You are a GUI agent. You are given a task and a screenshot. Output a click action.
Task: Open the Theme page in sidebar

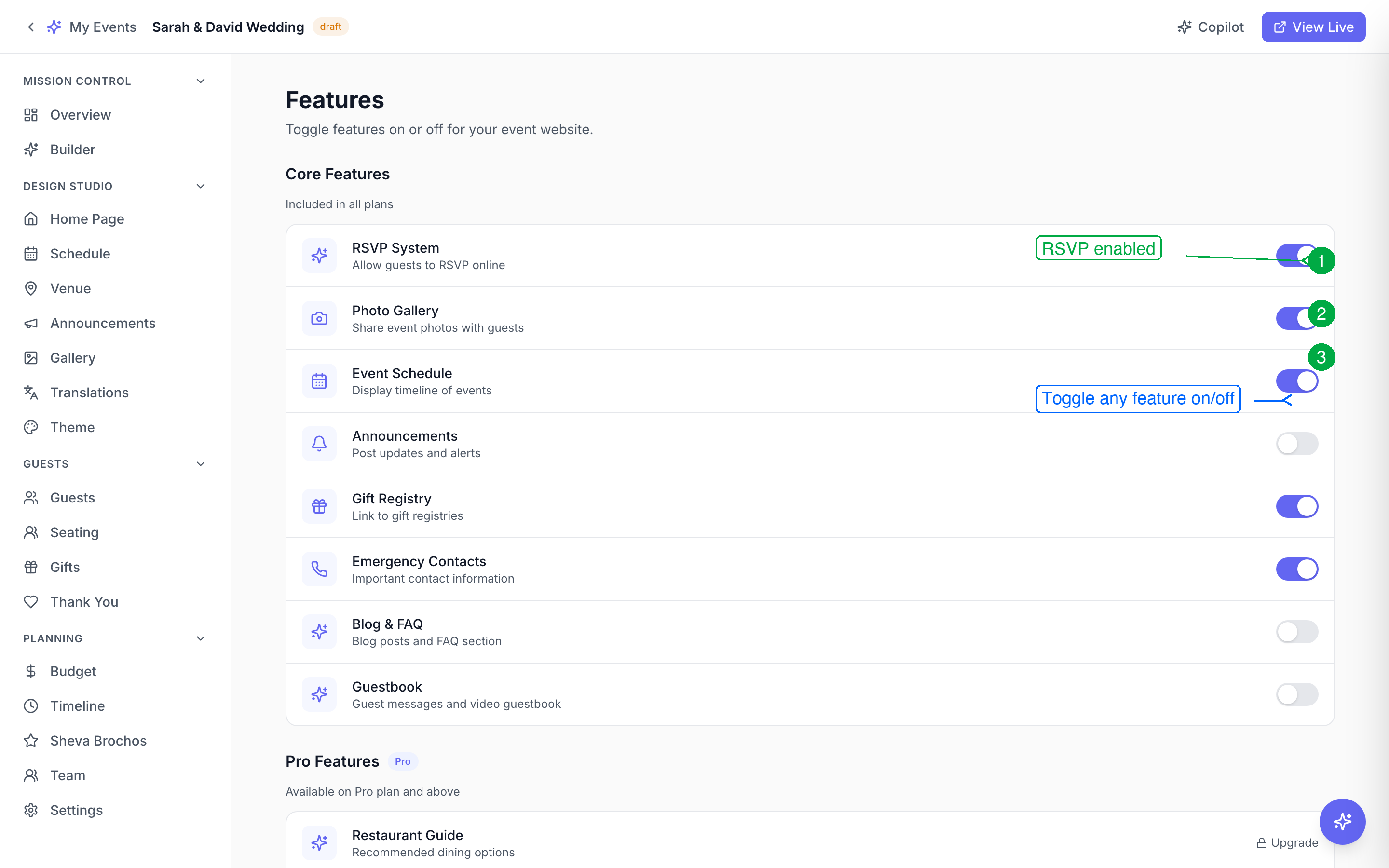point(72,427)
